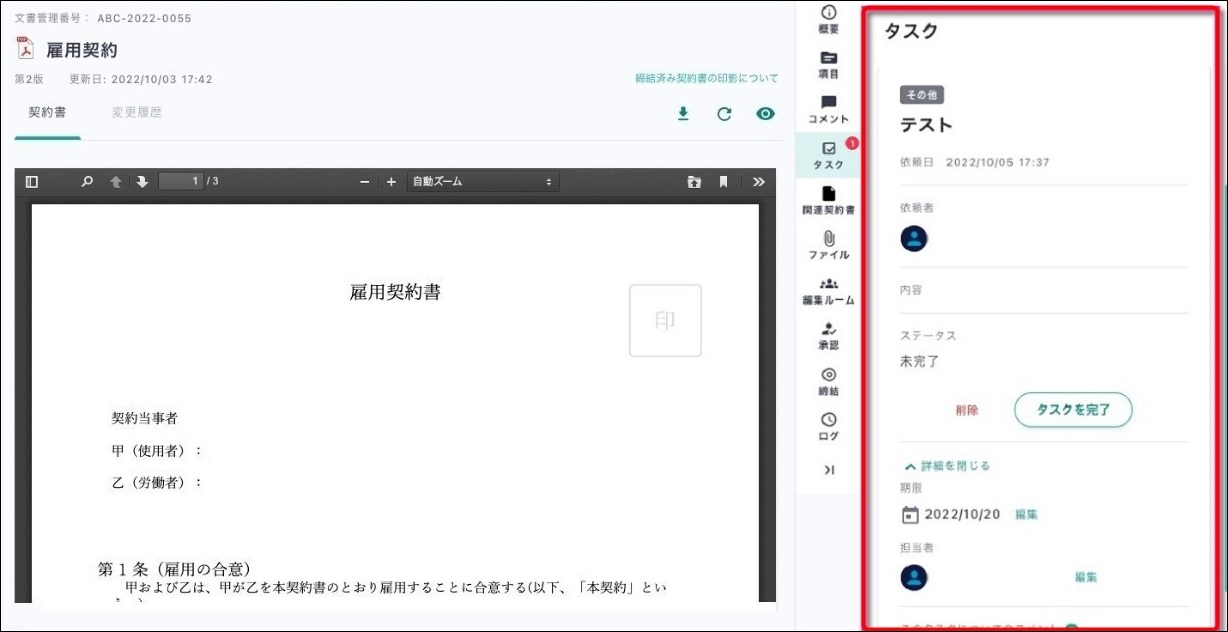The width and height of the screenshot is (1228, 632).
Task: Switch to the 変更履歴 tab
Action: 137,113
